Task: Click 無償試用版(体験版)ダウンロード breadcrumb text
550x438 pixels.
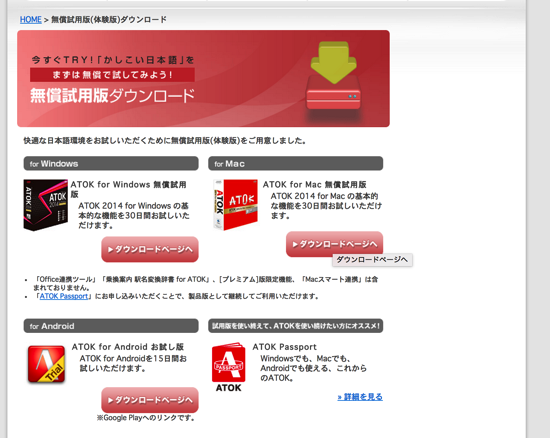Action: (109, 20)
